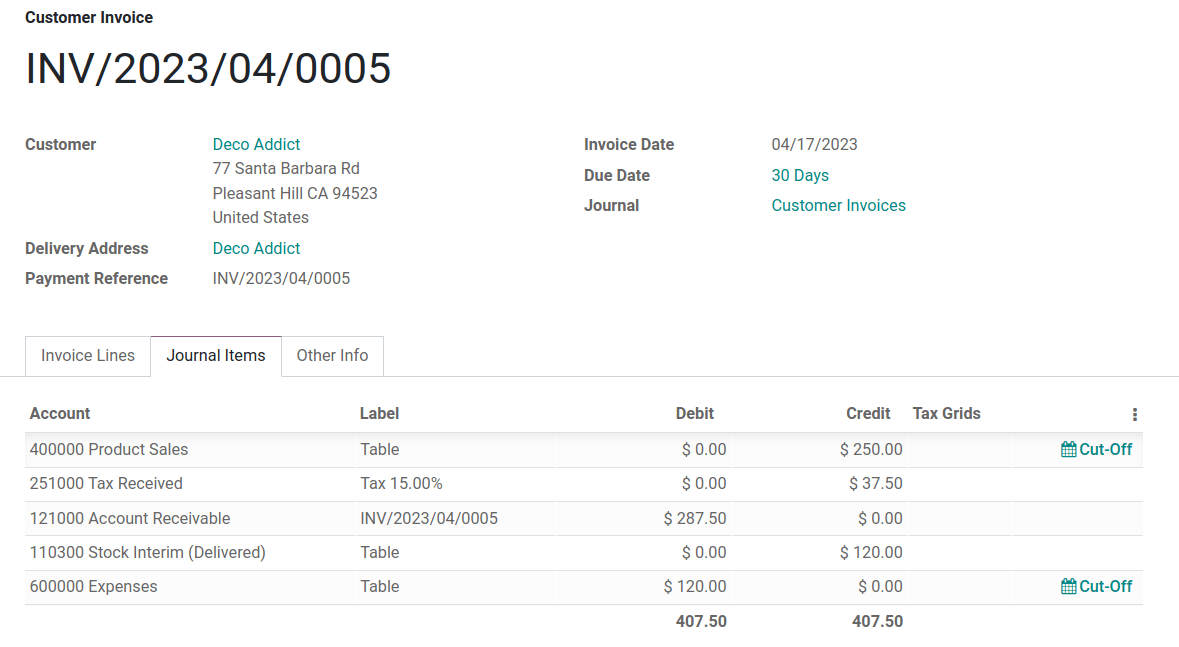Viewport: 1179px width, 647px height.
Task: Click the 30 Days due date link
Action: (800, 175)
